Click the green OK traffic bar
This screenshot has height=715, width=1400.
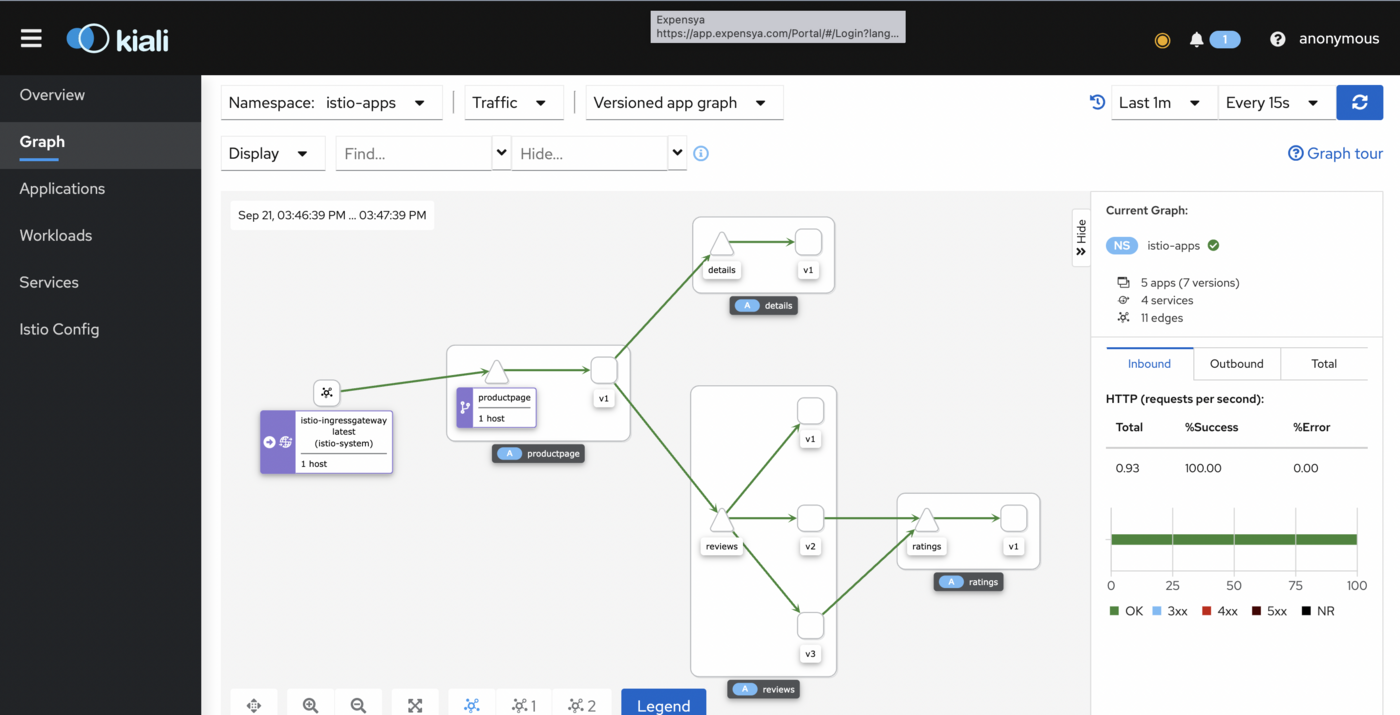[x=1233, y=539]
